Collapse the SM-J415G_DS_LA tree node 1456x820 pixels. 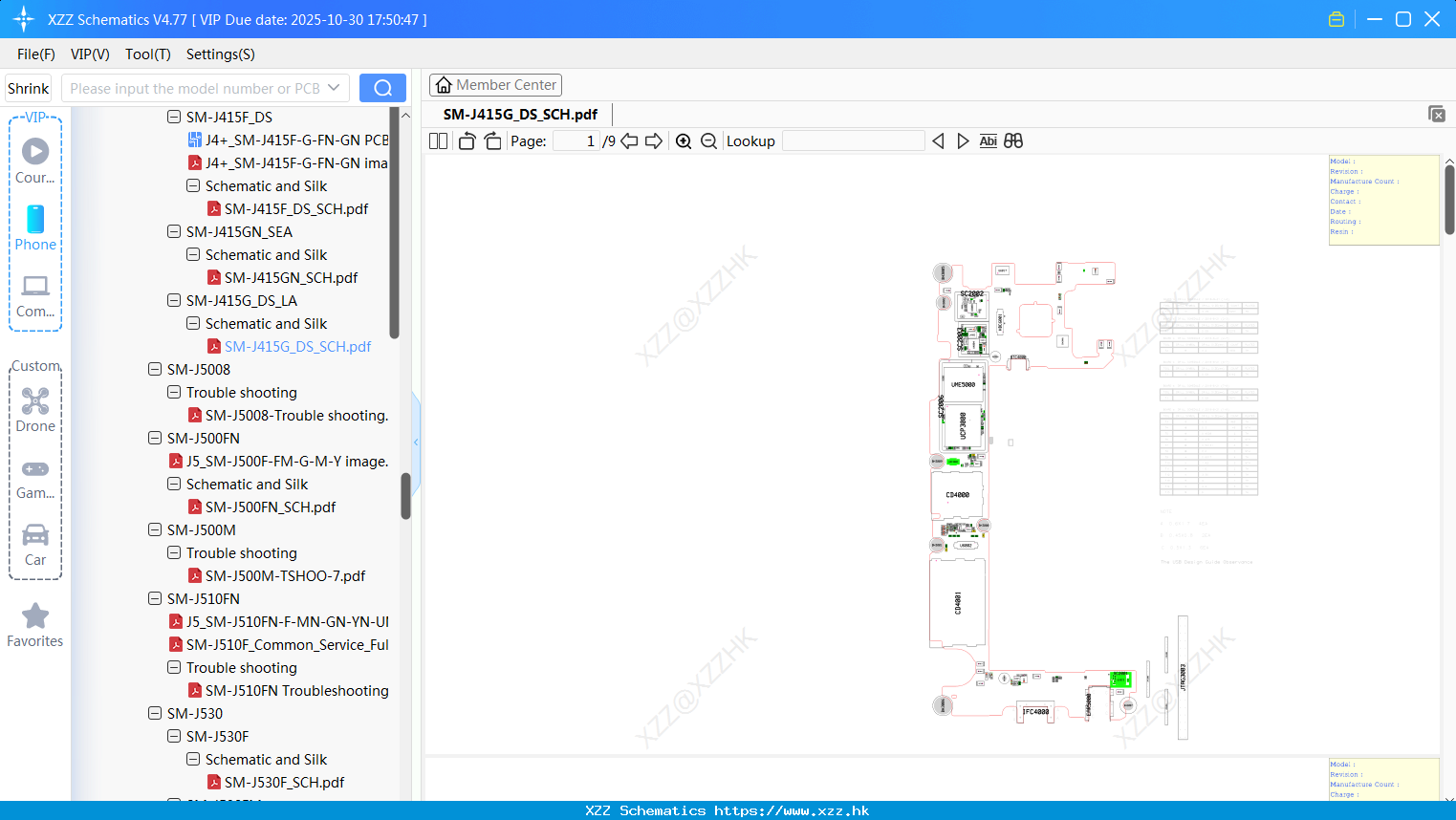tap(174, 300)
